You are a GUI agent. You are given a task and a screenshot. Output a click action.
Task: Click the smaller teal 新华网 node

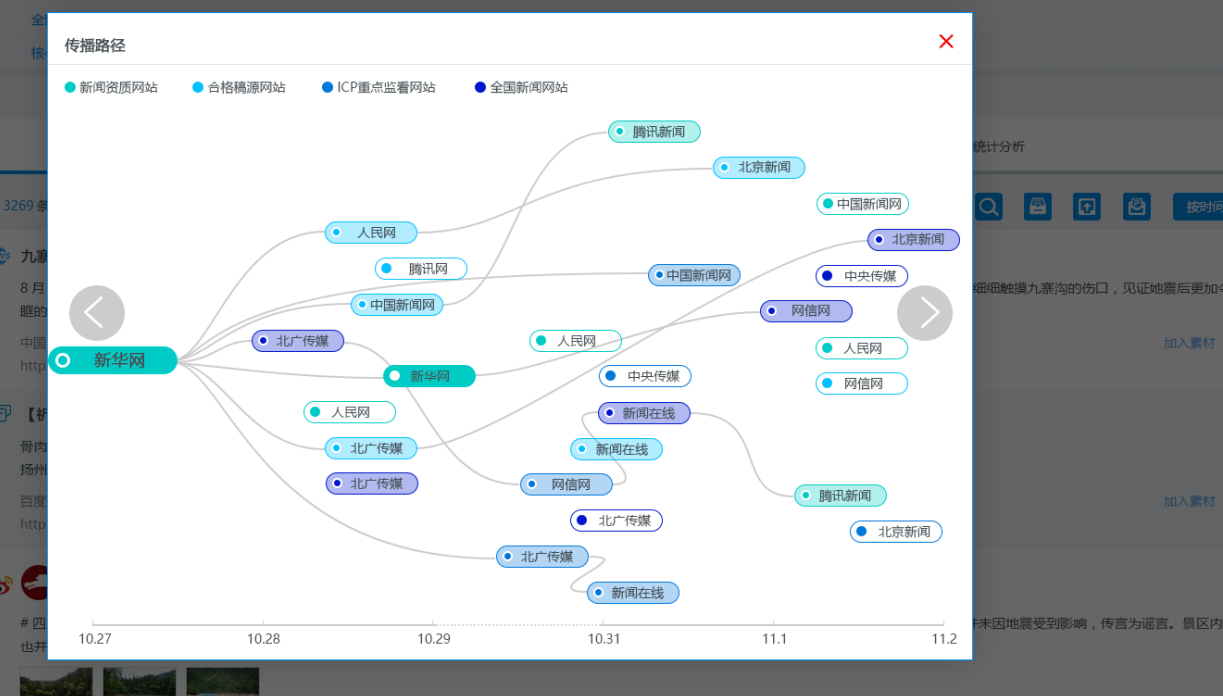coord(430,376)
